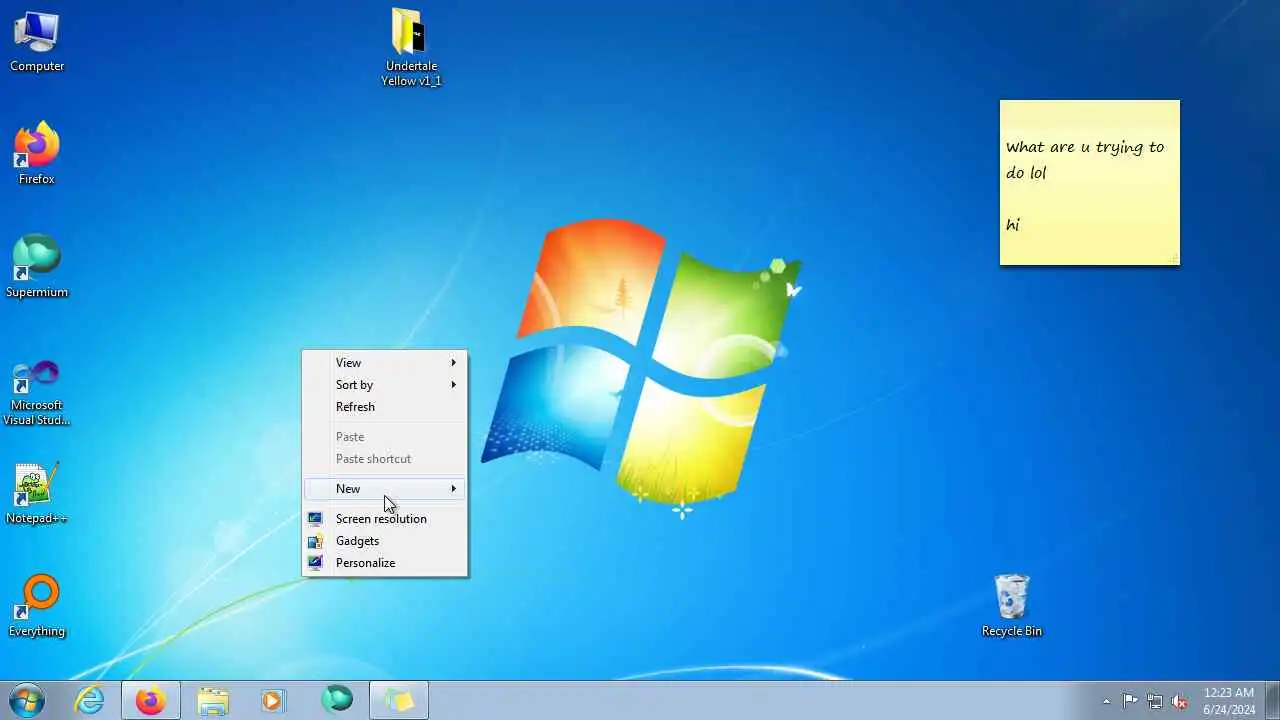Activate Sticky Notes taskbar button

399,701
